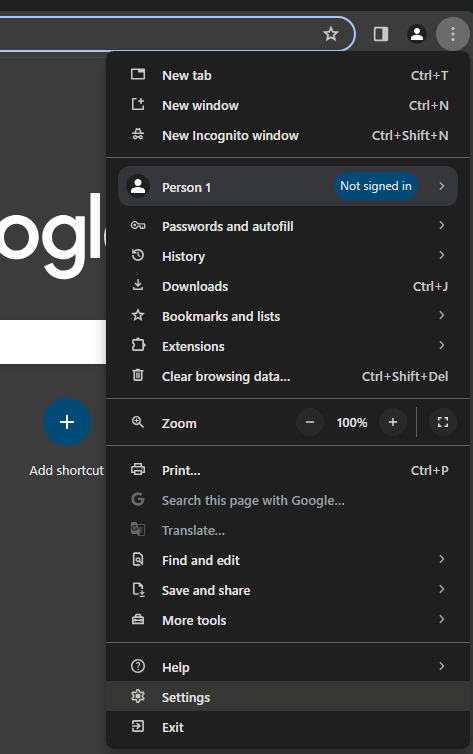Choose New window from menu
The width and height of the screenshot is (473, 754).
pos(288,105)
